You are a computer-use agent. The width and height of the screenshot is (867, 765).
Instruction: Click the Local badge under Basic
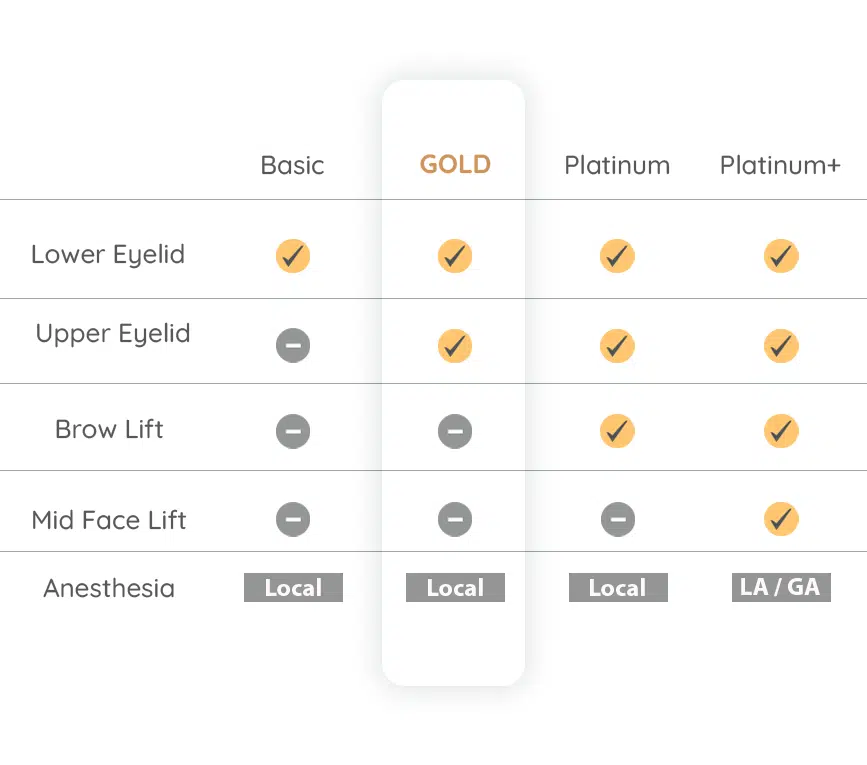point(293,588)
